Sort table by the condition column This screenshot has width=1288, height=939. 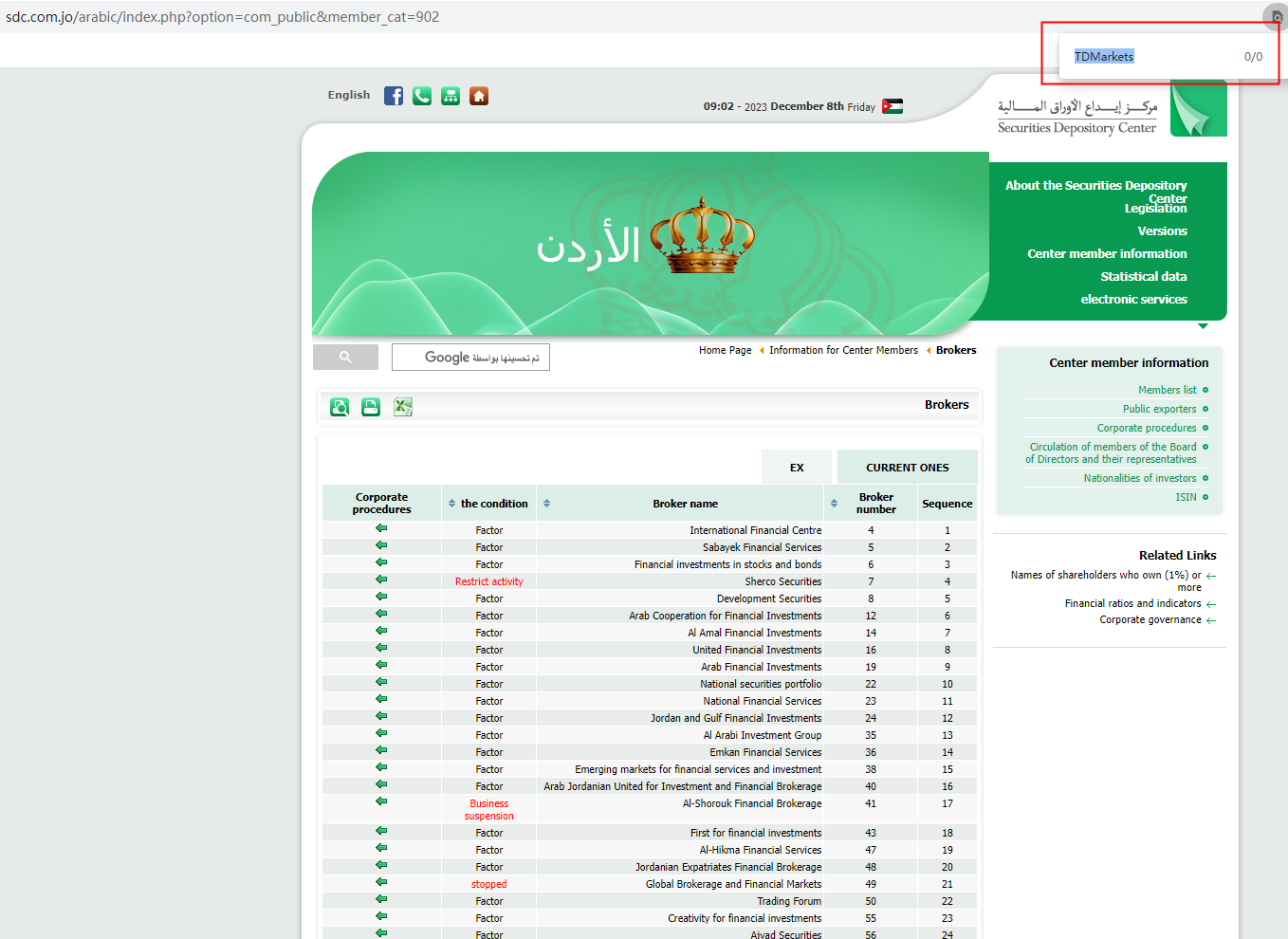click(x=451, y=504)
